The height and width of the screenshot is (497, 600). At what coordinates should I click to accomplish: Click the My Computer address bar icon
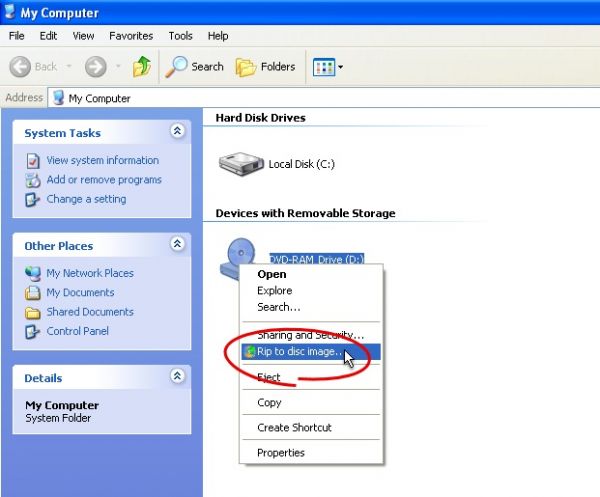pyautogui.click(x=58, y=98)
